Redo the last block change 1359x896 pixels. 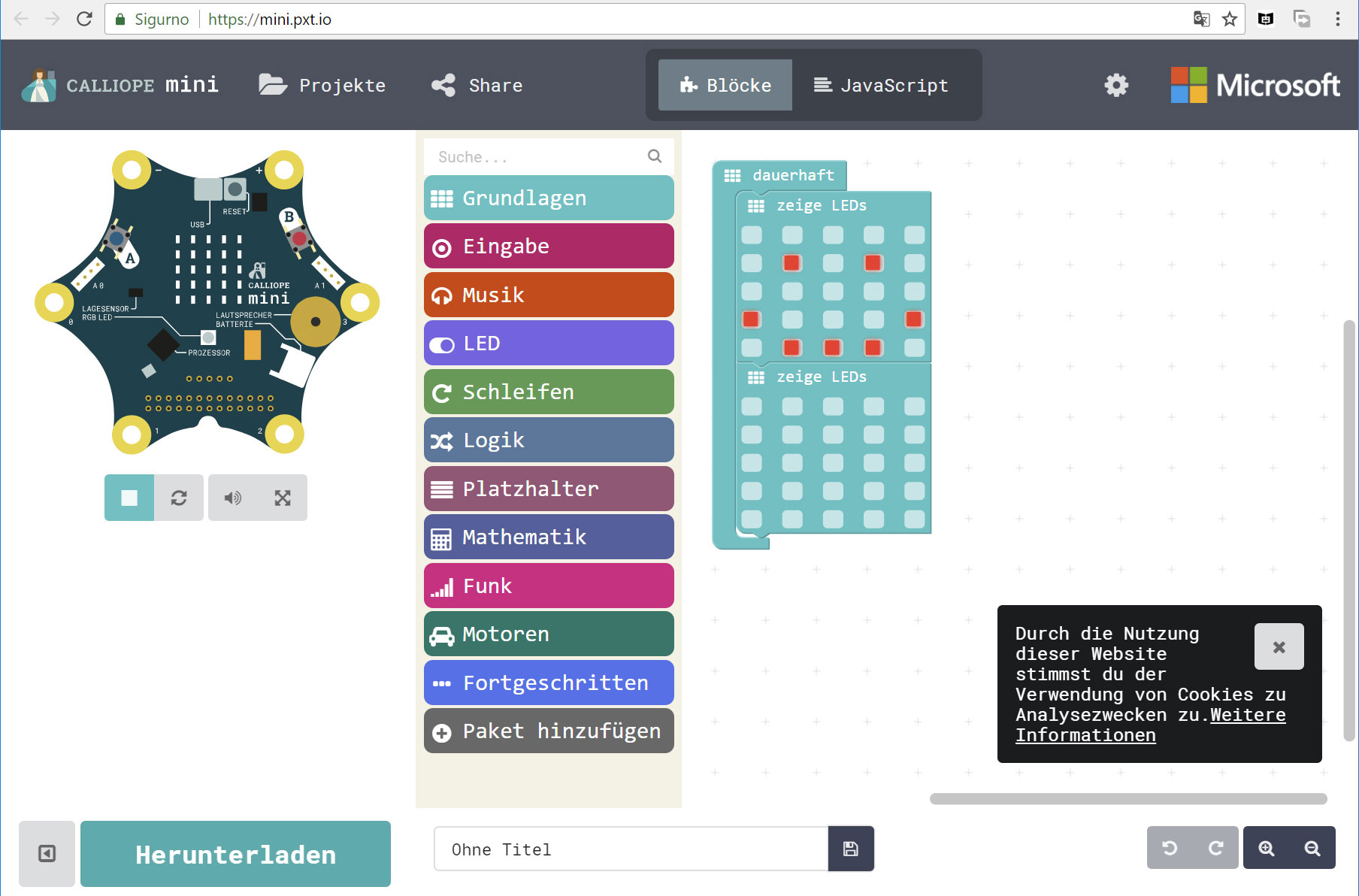1215,848
